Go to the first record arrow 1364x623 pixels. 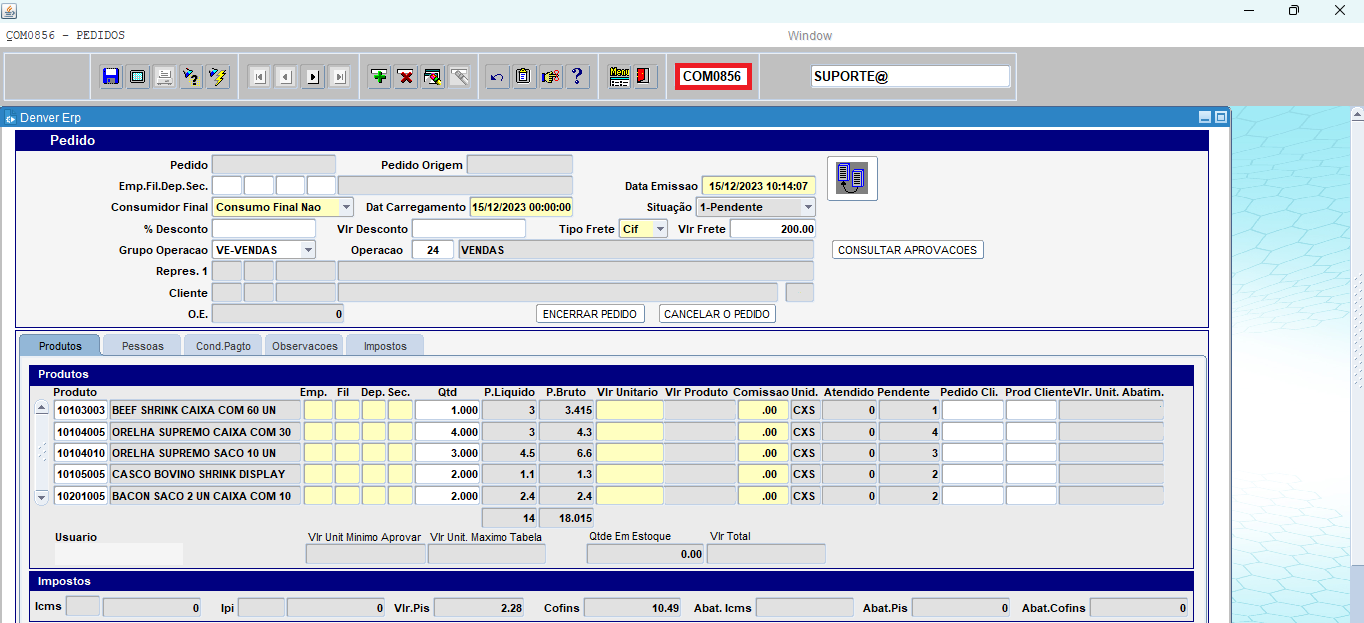pos(259,77)
